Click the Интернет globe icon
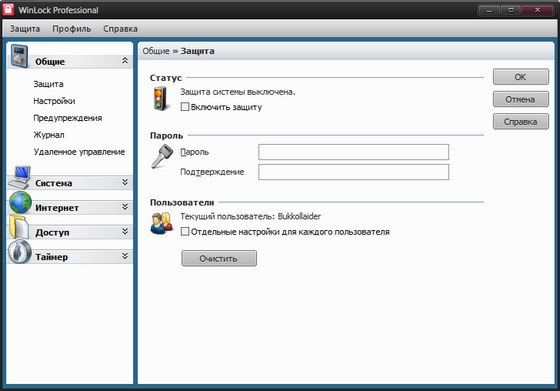Screen dimensions: 560x391 tap(20, 202)
